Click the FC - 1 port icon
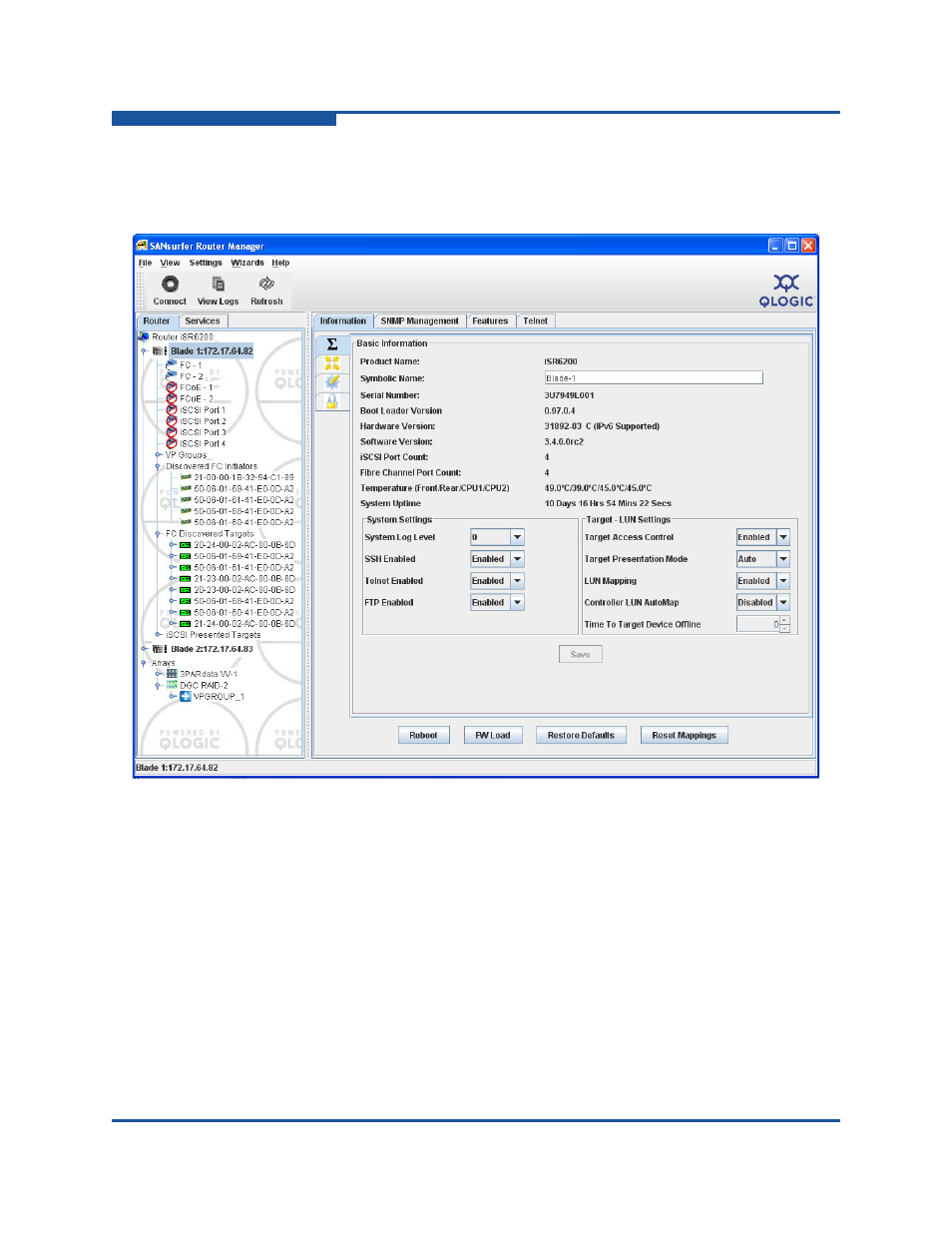 click(172, 365)
